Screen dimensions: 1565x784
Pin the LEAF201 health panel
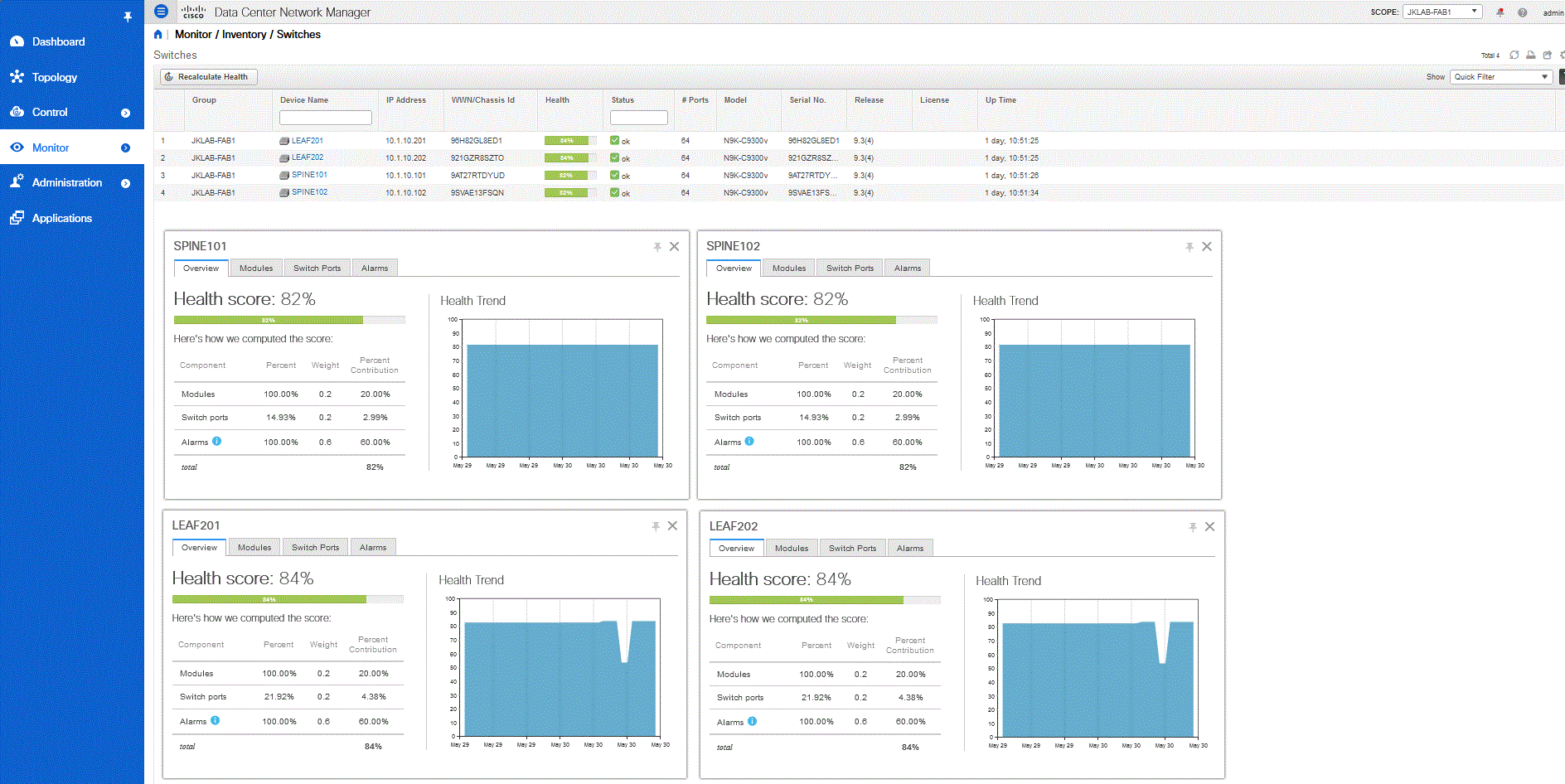tap(656, 526)
